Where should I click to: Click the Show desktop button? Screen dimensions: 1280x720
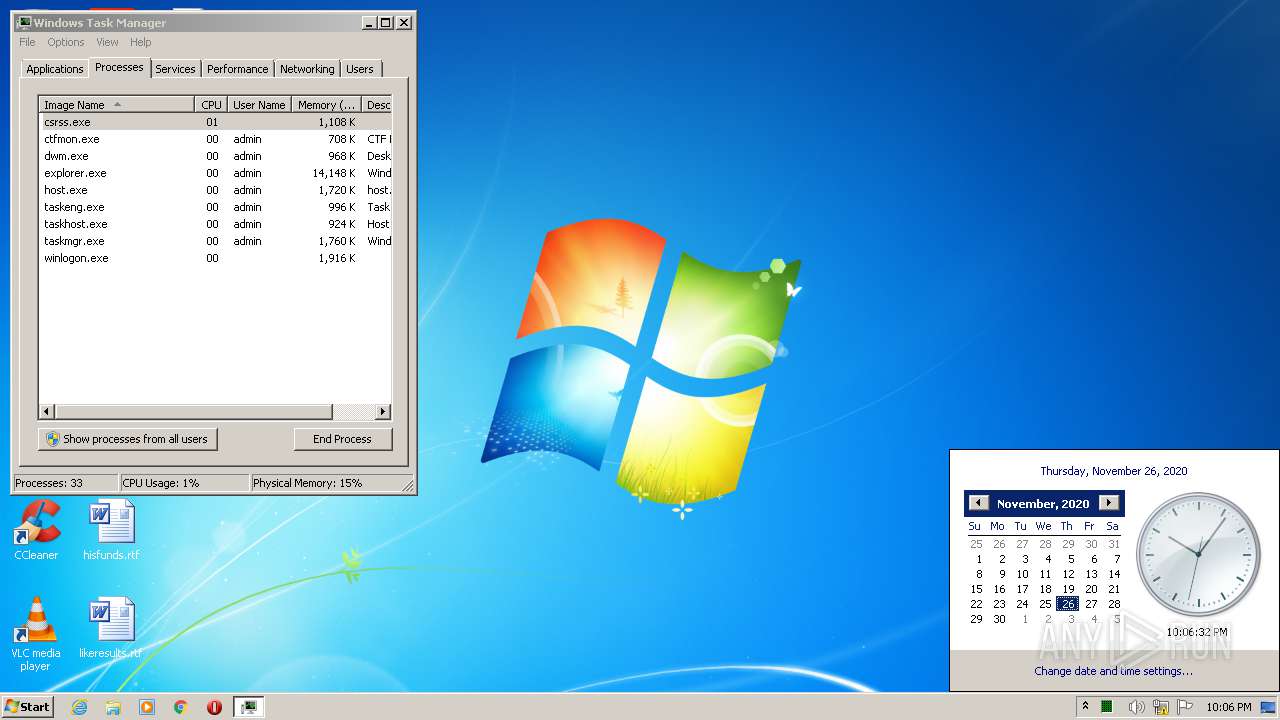tap(1270, 707)
